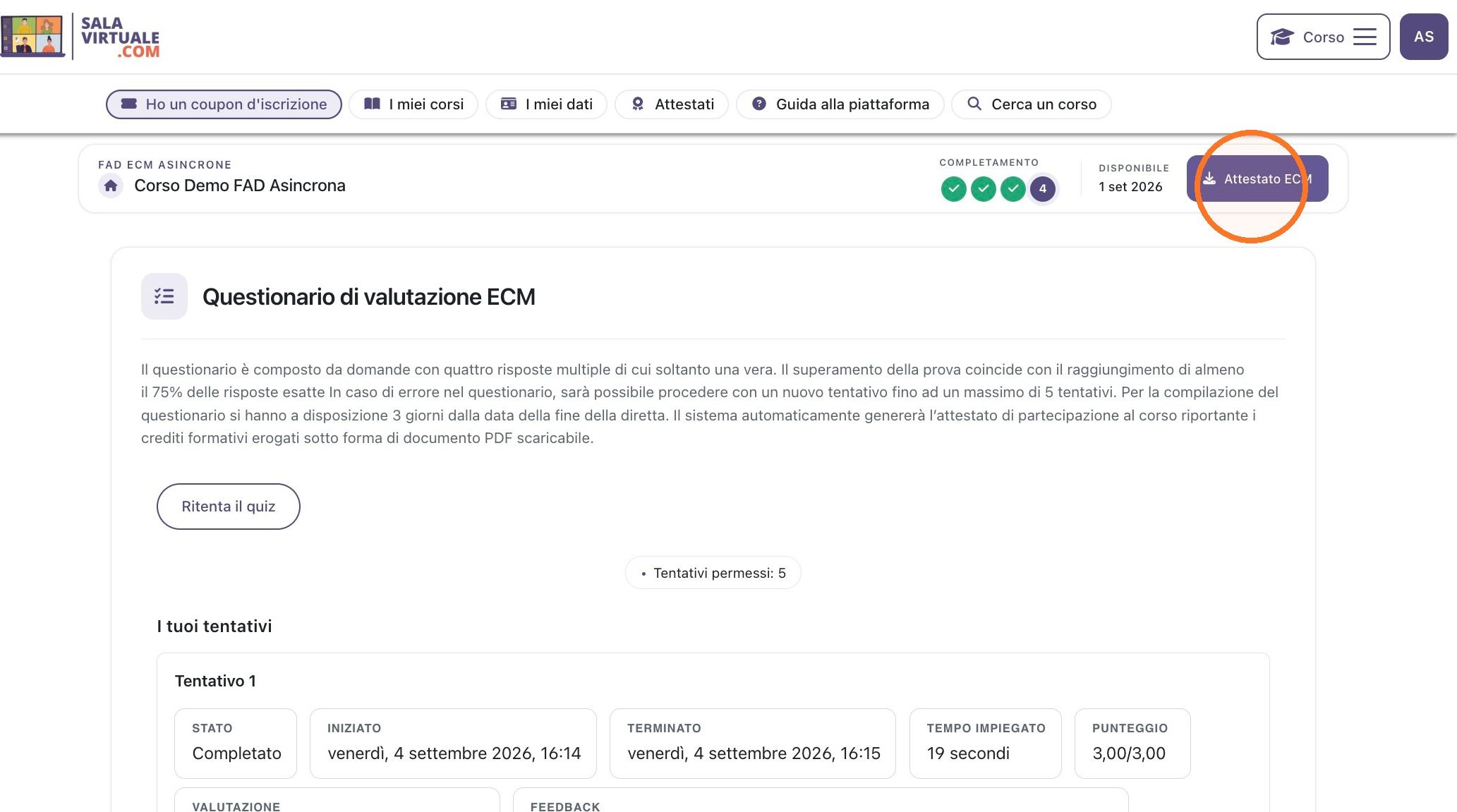The height and width of the screenshot is (812, 1457).
Task: Click magnifier icon on 'Cerca un corso'
Action: (974, 104)
